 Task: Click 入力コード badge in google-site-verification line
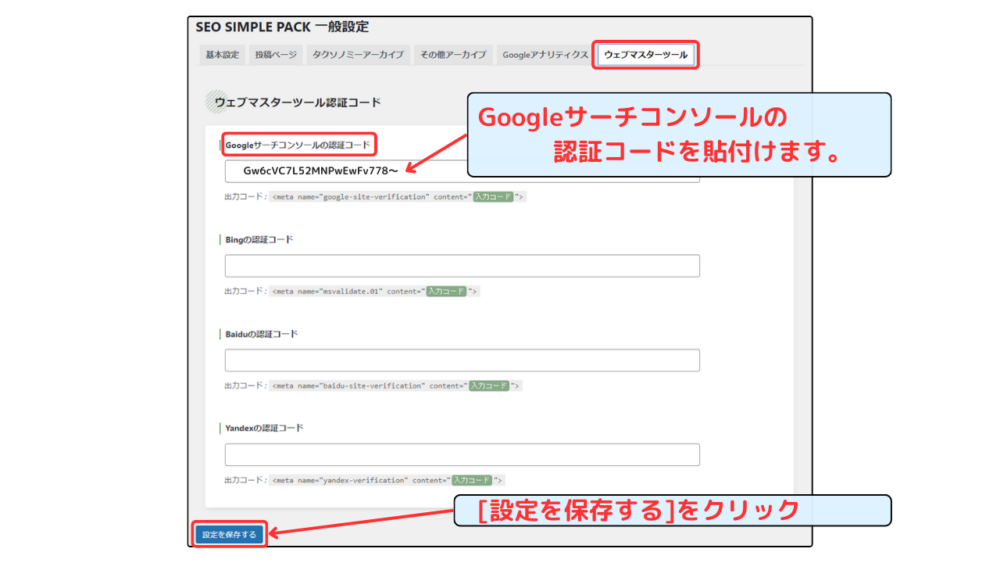tap(493, 197)
